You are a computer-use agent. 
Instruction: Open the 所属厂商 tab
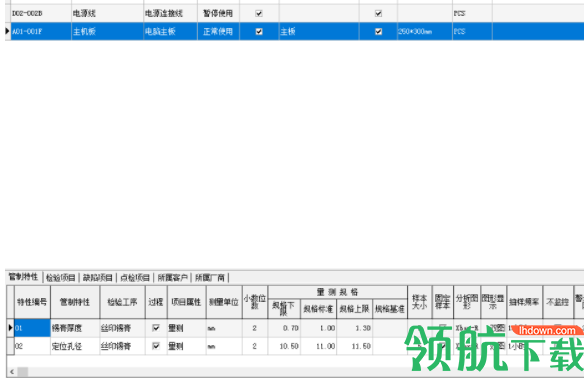(x=210, y=277)
